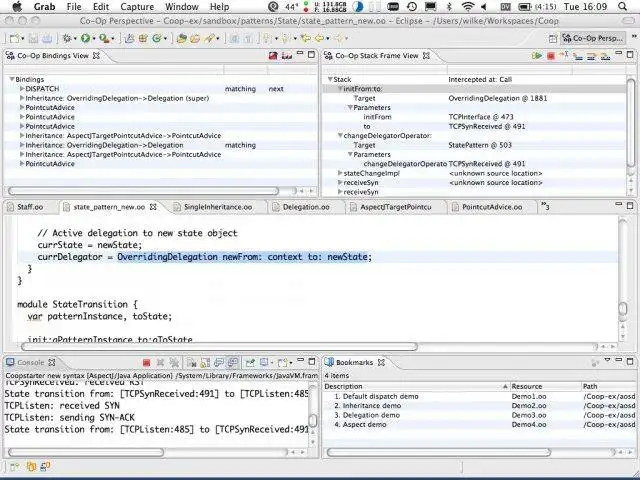Sort bookmarks by Resource column header
Image resolution: width=640 pixels, height=480 pixels.
click(546, 386)
